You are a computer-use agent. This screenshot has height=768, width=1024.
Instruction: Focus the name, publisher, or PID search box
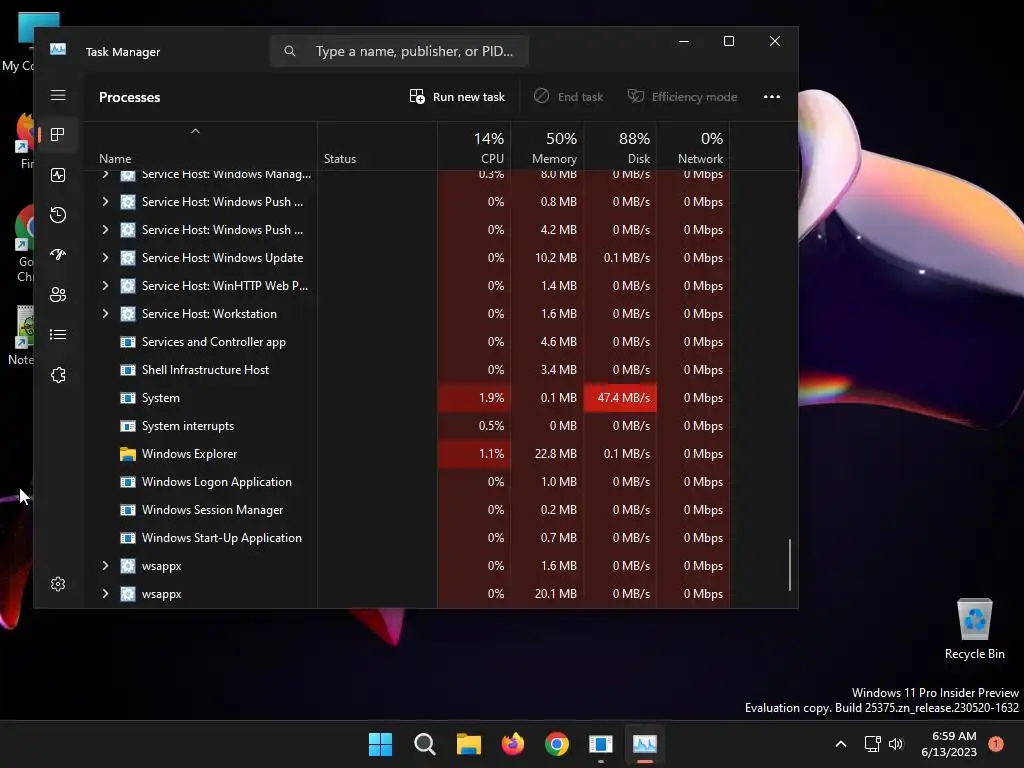[x=399, y=51]
